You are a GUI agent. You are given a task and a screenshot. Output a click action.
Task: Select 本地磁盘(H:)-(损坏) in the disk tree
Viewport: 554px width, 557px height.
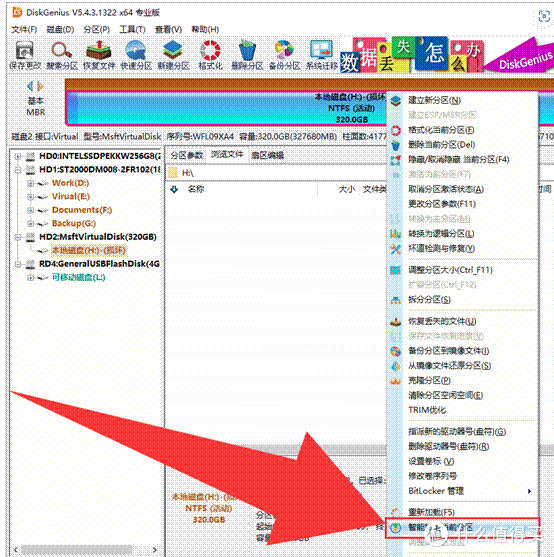tap(88, 250)
